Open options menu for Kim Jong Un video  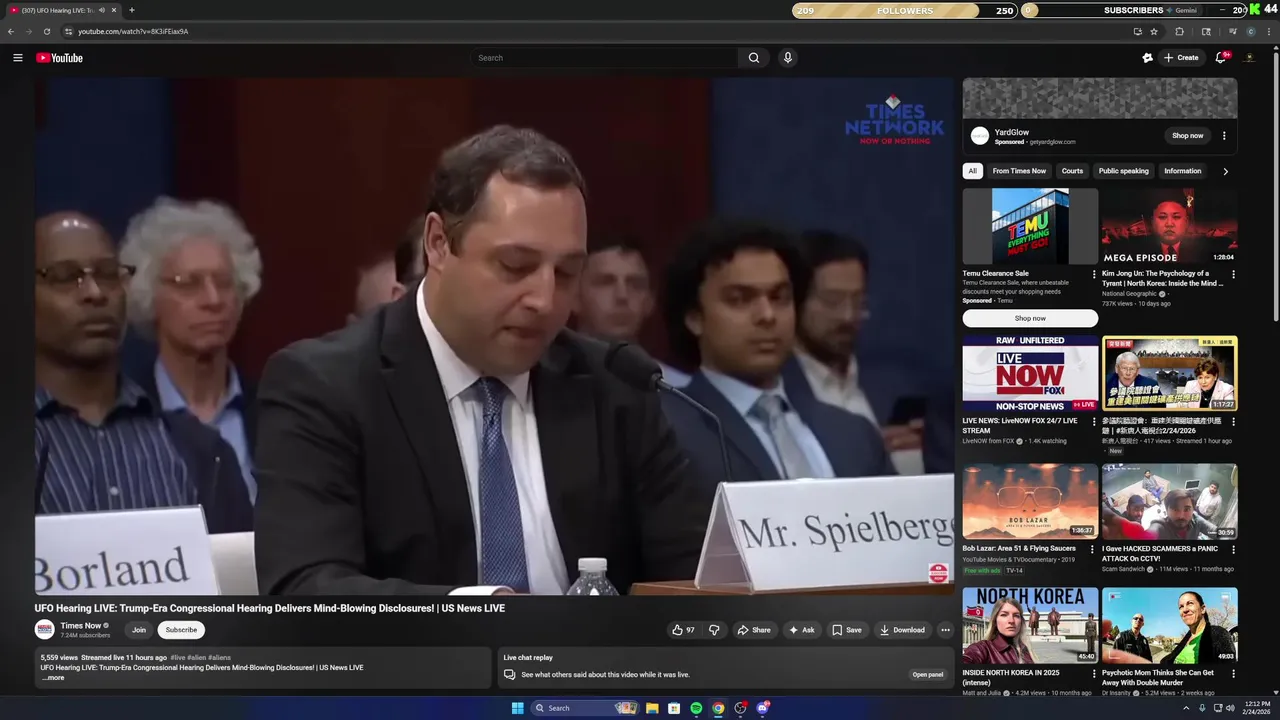(x=1233, y=274)
